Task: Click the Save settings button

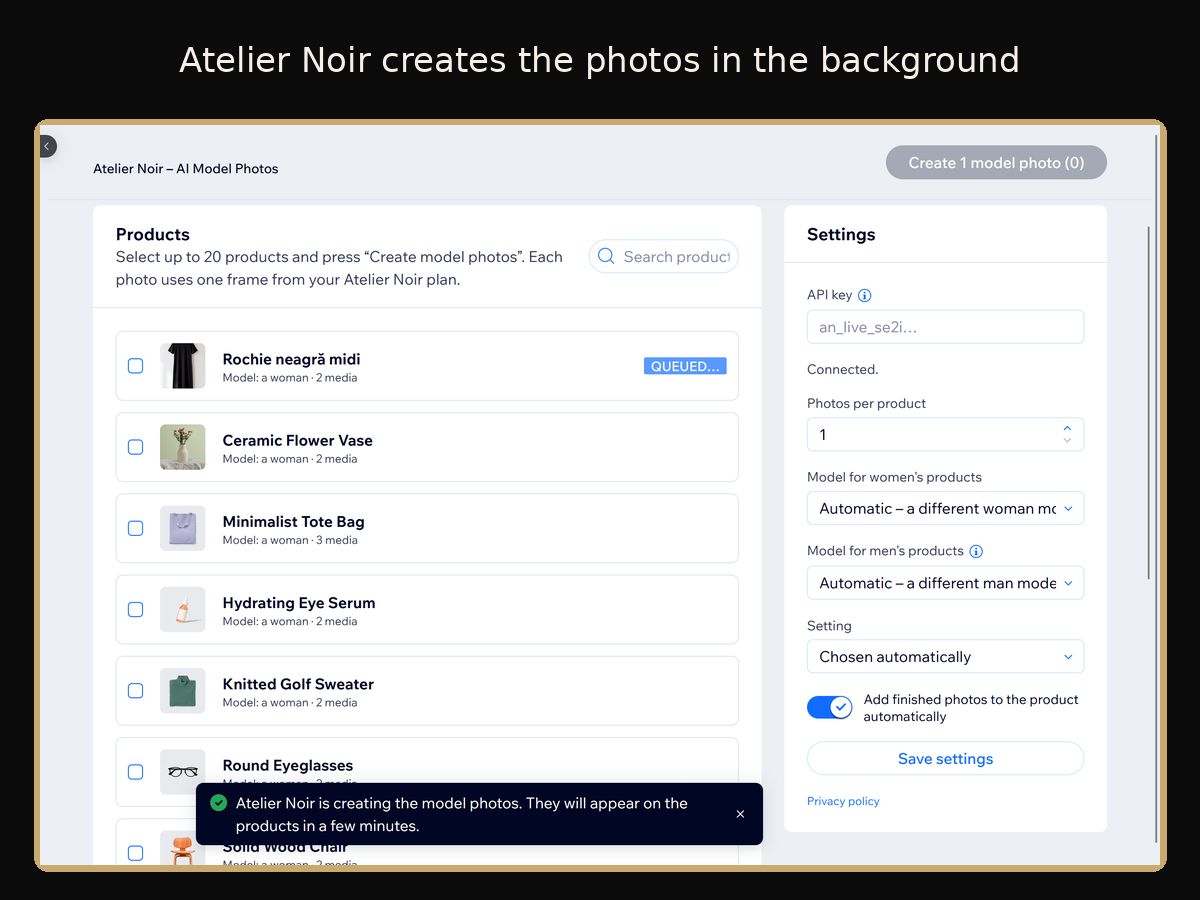Action: click(945, 759)
